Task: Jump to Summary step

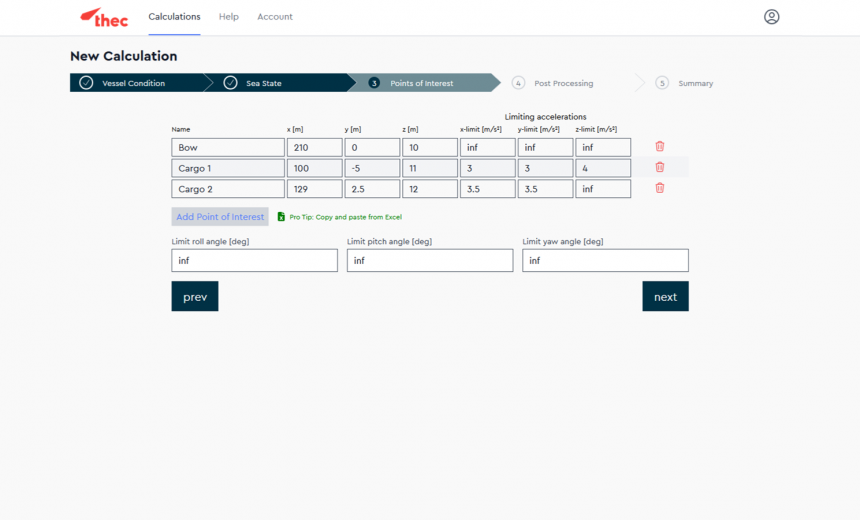Action: [695, 83]
